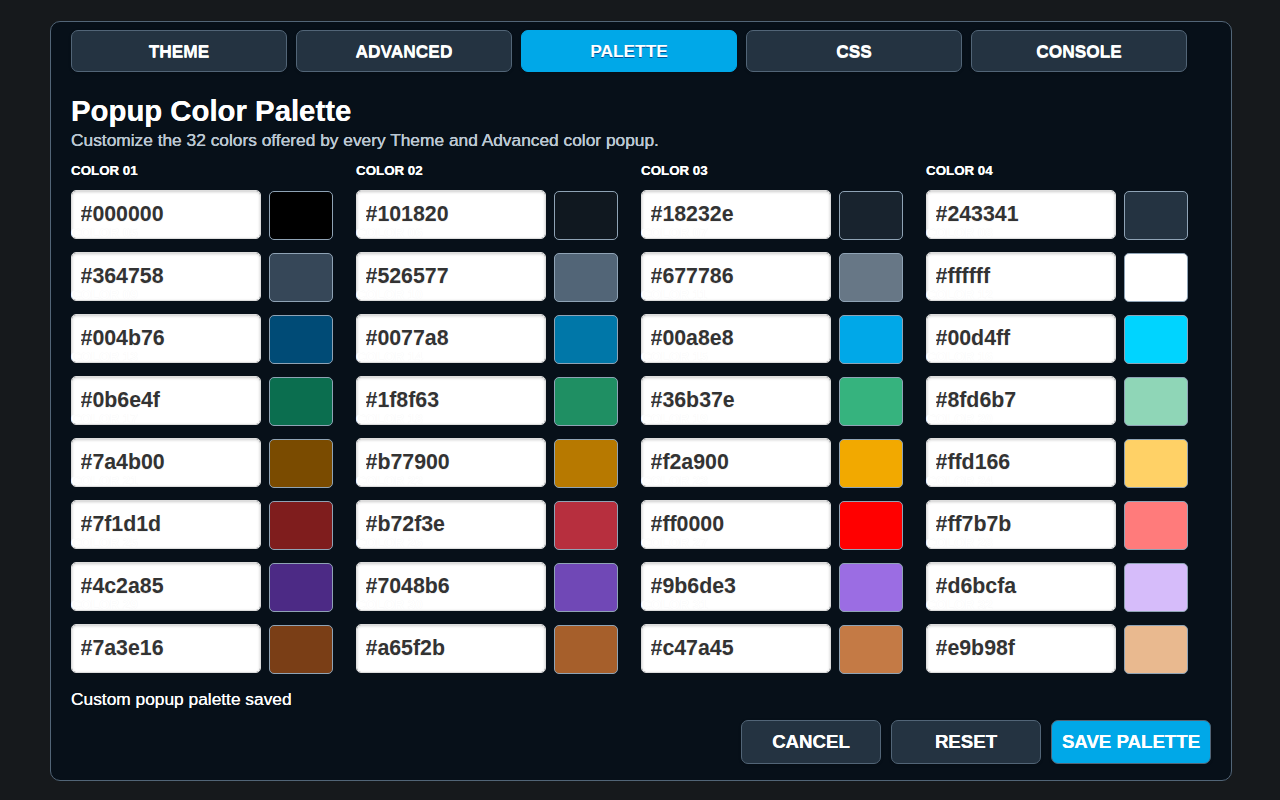Viewport: 1280px width, 800px height.
Task: Pick the lavender #d6bcfa color swatch
Action: (1156, 587)
